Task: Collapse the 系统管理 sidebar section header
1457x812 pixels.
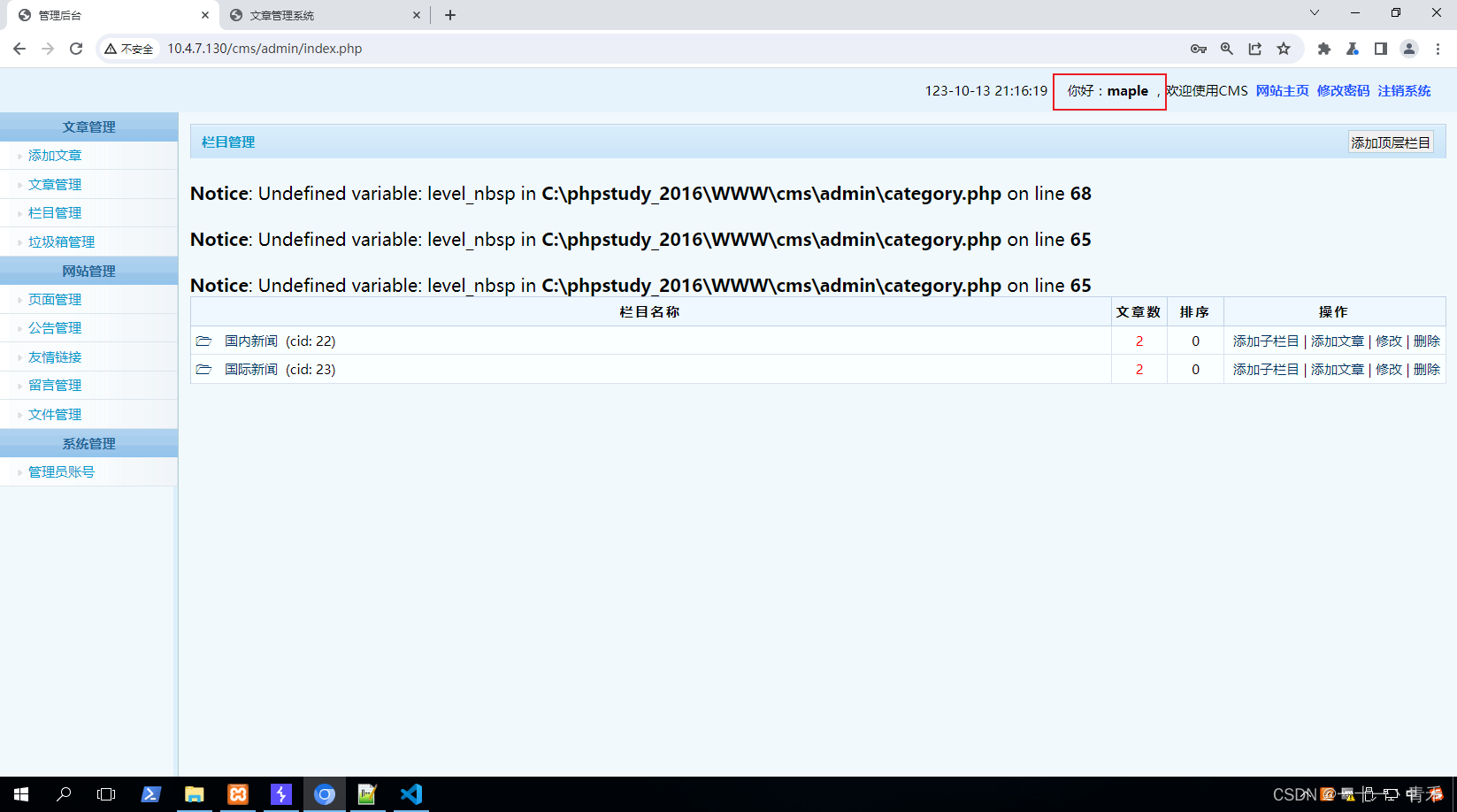Action: [x=88, y=444]
